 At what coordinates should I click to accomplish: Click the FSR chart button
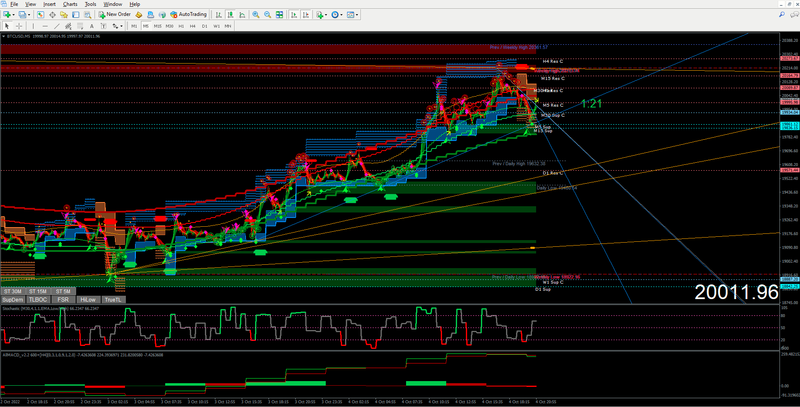63,299
